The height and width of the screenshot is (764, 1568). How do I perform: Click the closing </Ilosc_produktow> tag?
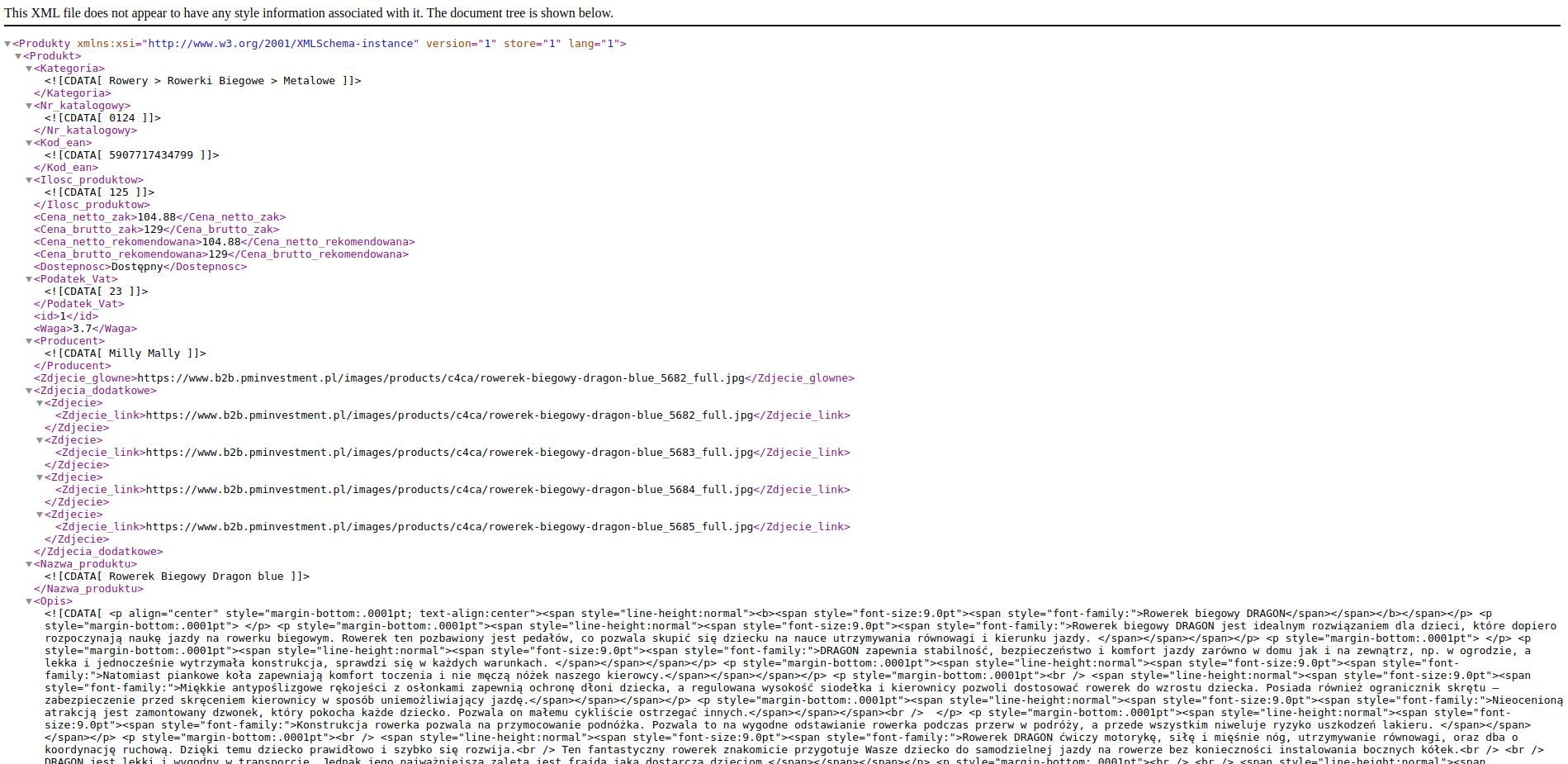92,205
